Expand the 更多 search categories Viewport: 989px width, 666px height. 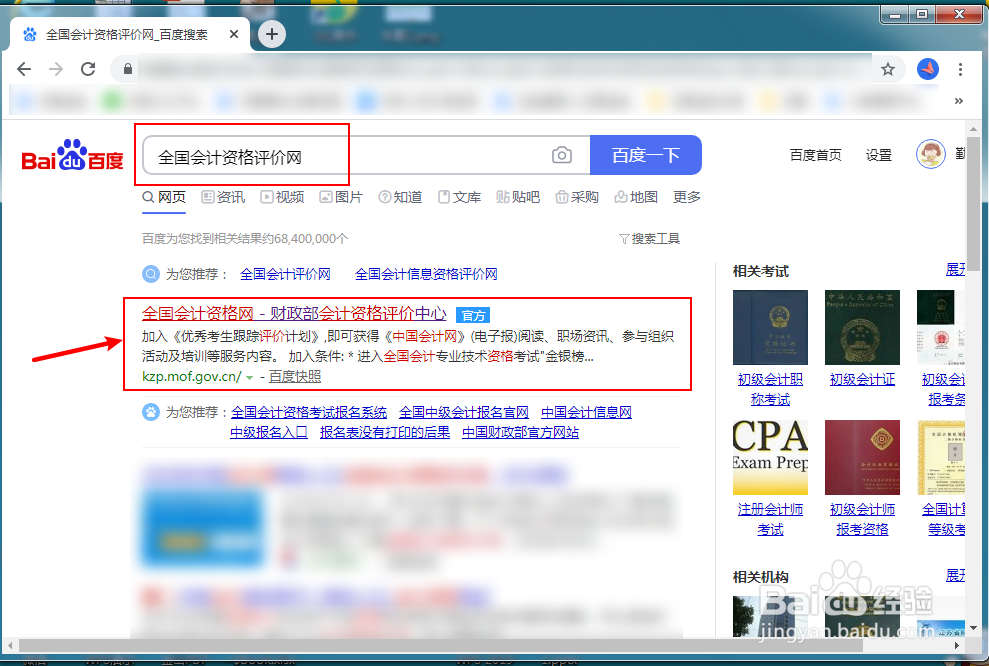687,197
